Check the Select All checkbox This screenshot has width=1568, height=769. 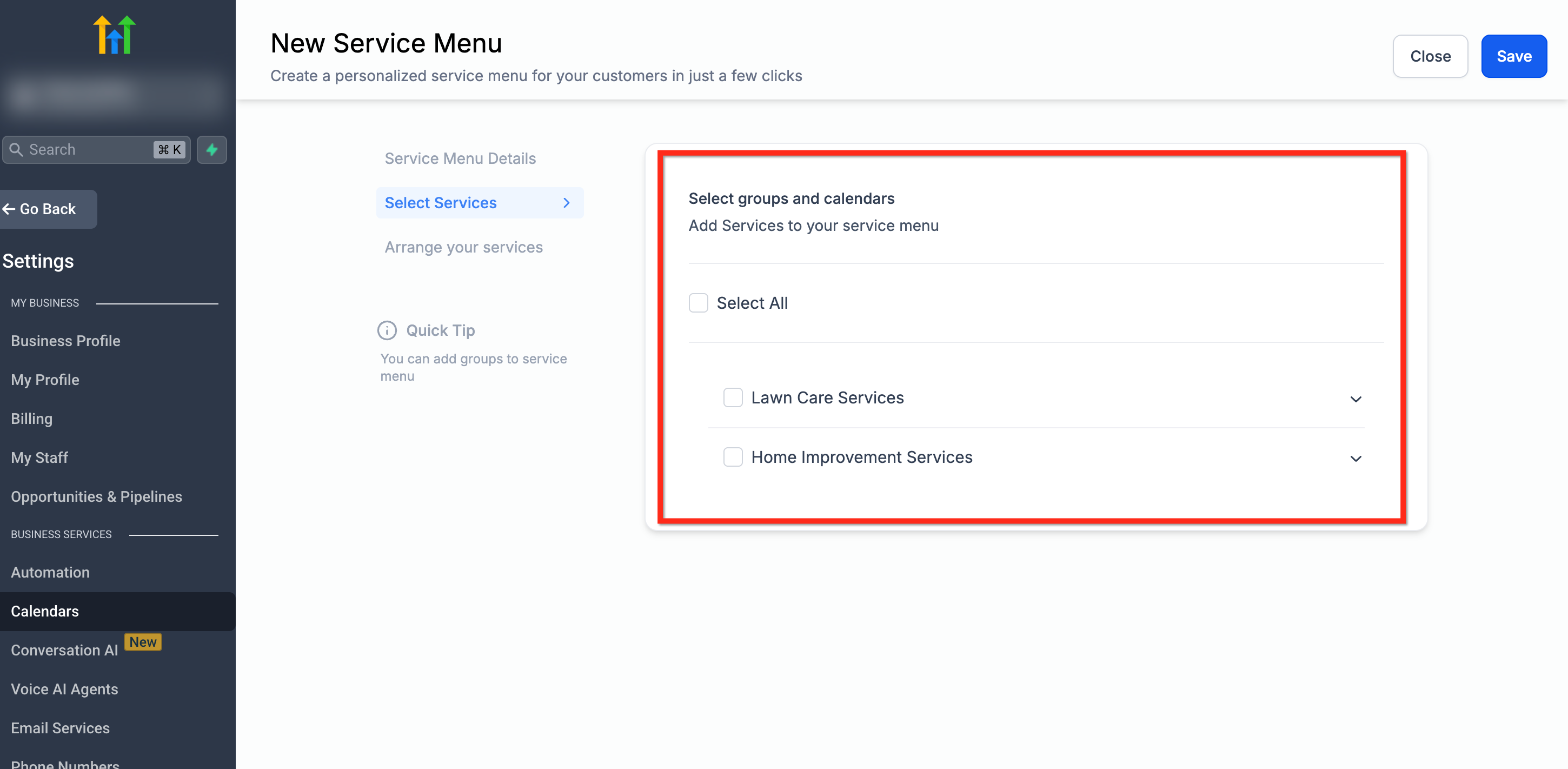(698, 303)
